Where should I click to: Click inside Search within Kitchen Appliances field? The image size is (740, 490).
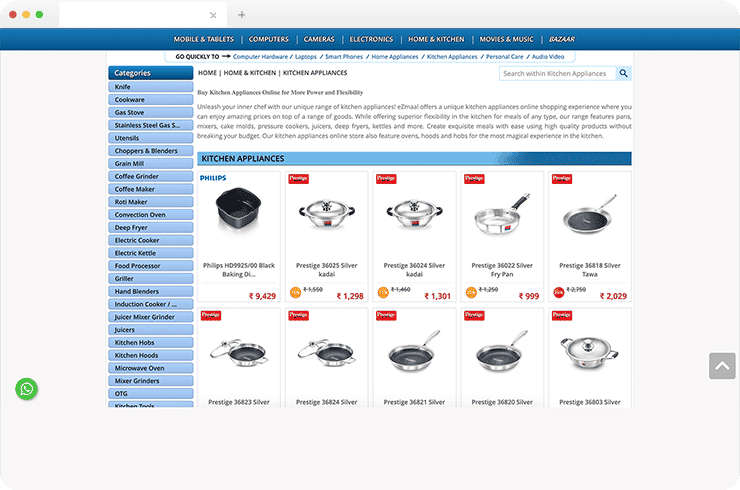(555, 73)
